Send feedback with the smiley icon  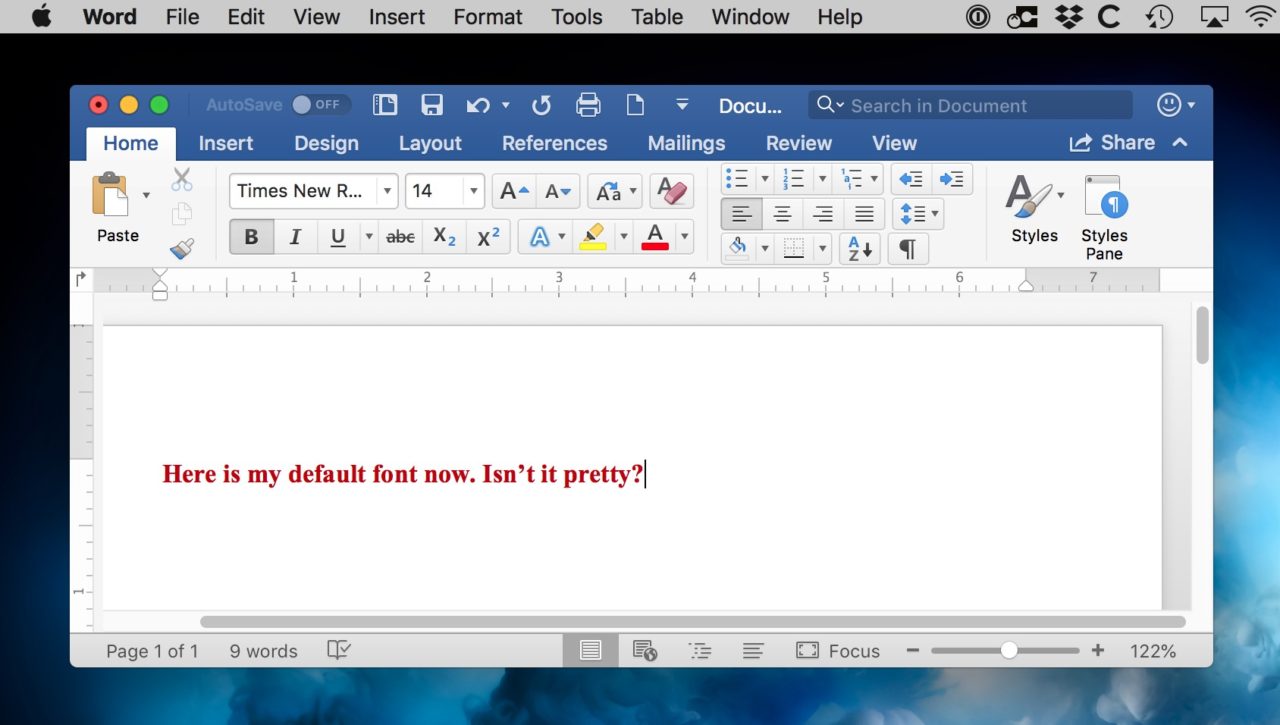pyautogui.click(x=1168, y=105)
